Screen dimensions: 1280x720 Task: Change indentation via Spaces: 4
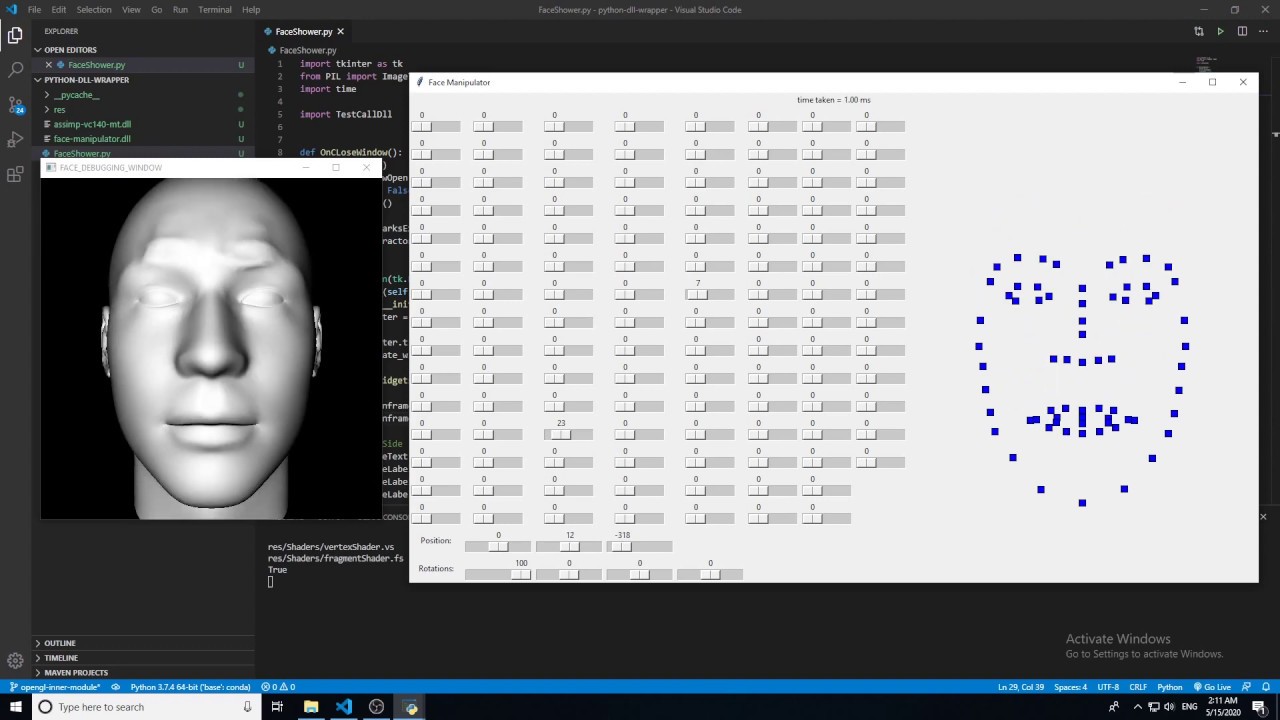pyautogui.click(x=1070, y=687)
